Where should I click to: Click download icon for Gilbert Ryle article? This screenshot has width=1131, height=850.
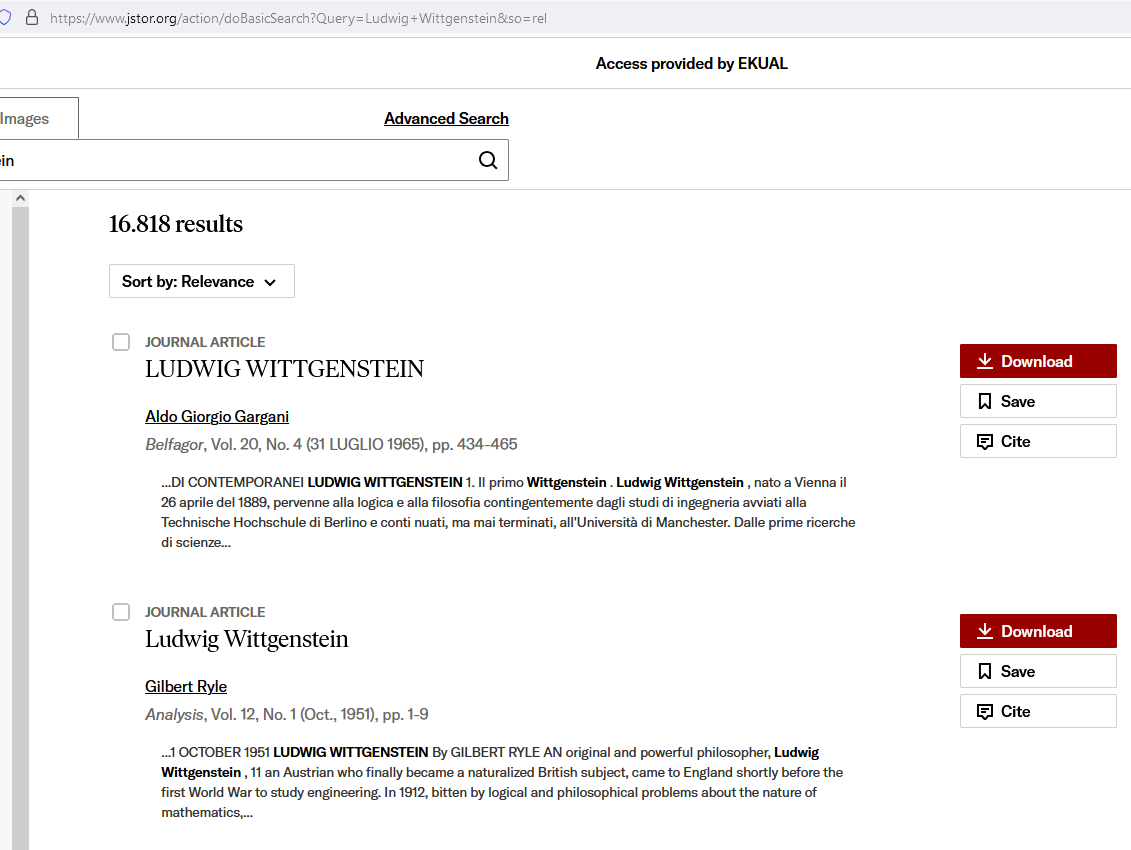pyautogui.click(x=985, y=631)
